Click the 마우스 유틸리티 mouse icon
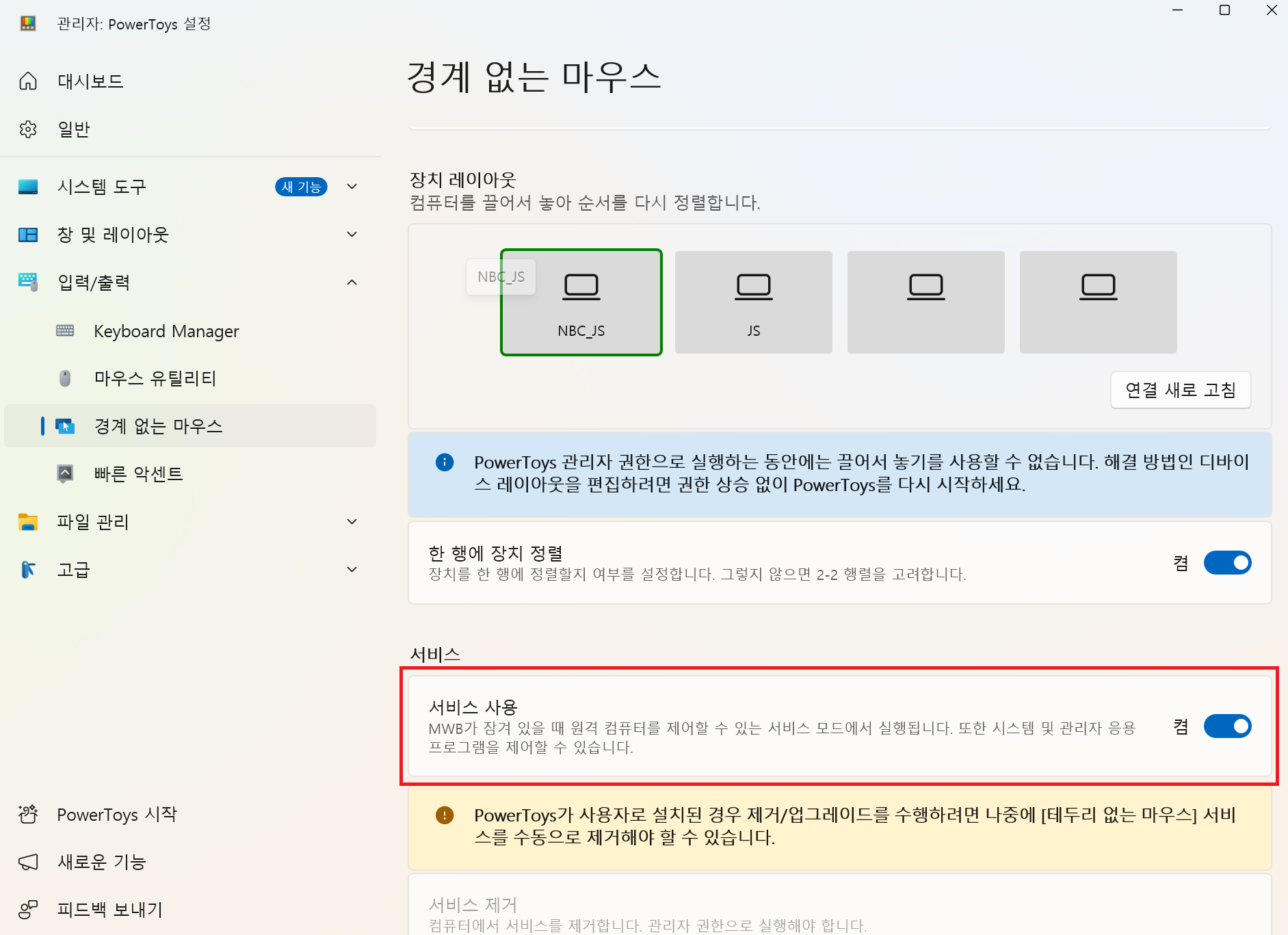The image size is (1288, 935). coord(65,378)
